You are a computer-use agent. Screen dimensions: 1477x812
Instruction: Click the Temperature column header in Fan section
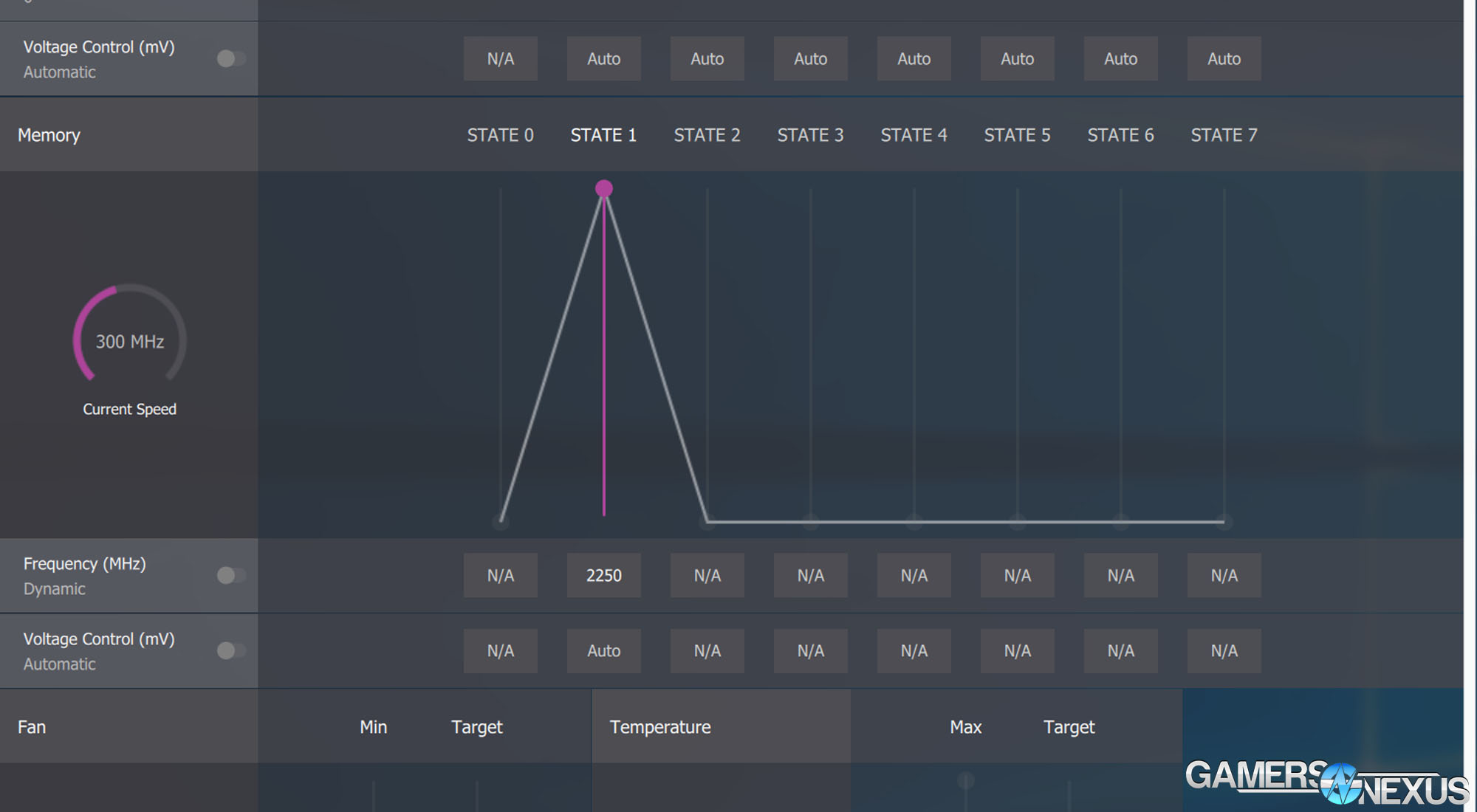click(x=659, y=726)
